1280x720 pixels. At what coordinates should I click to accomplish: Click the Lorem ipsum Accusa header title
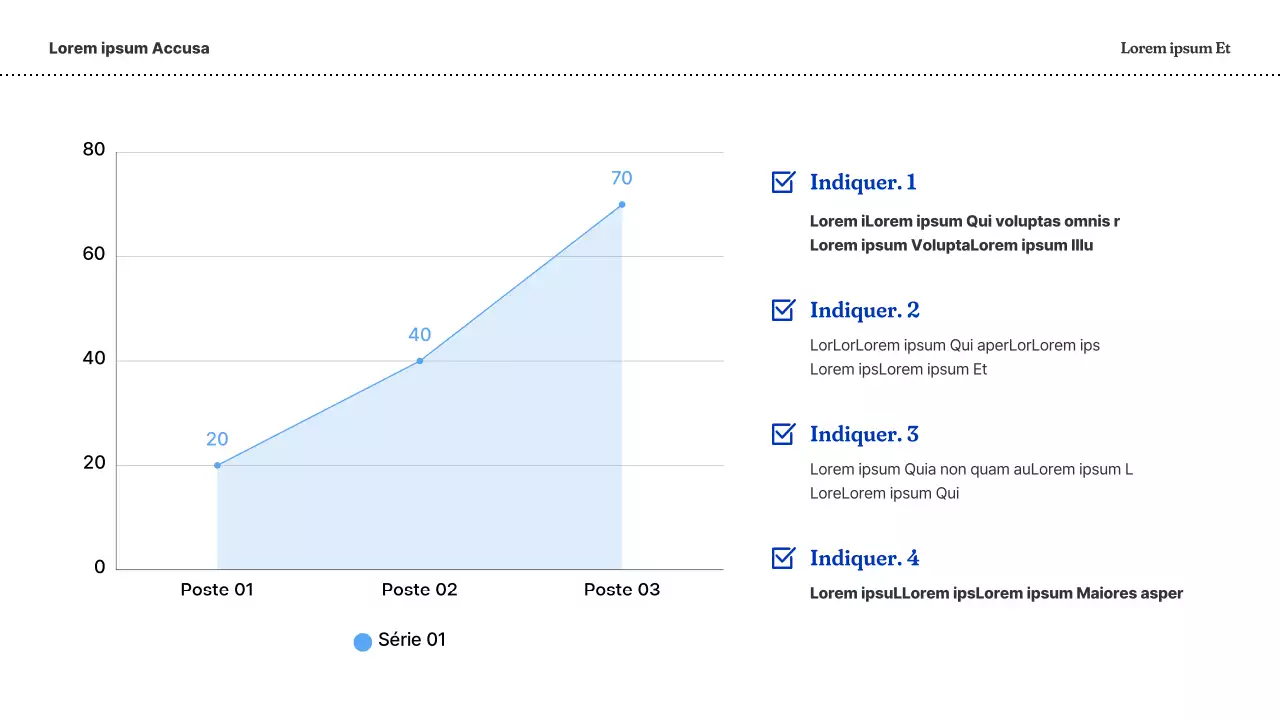point(129,48)
